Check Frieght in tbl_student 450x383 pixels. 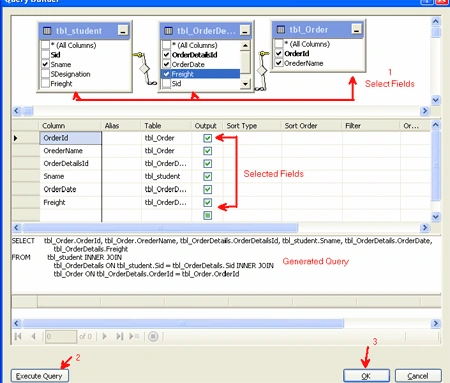(x=45, y=83)
